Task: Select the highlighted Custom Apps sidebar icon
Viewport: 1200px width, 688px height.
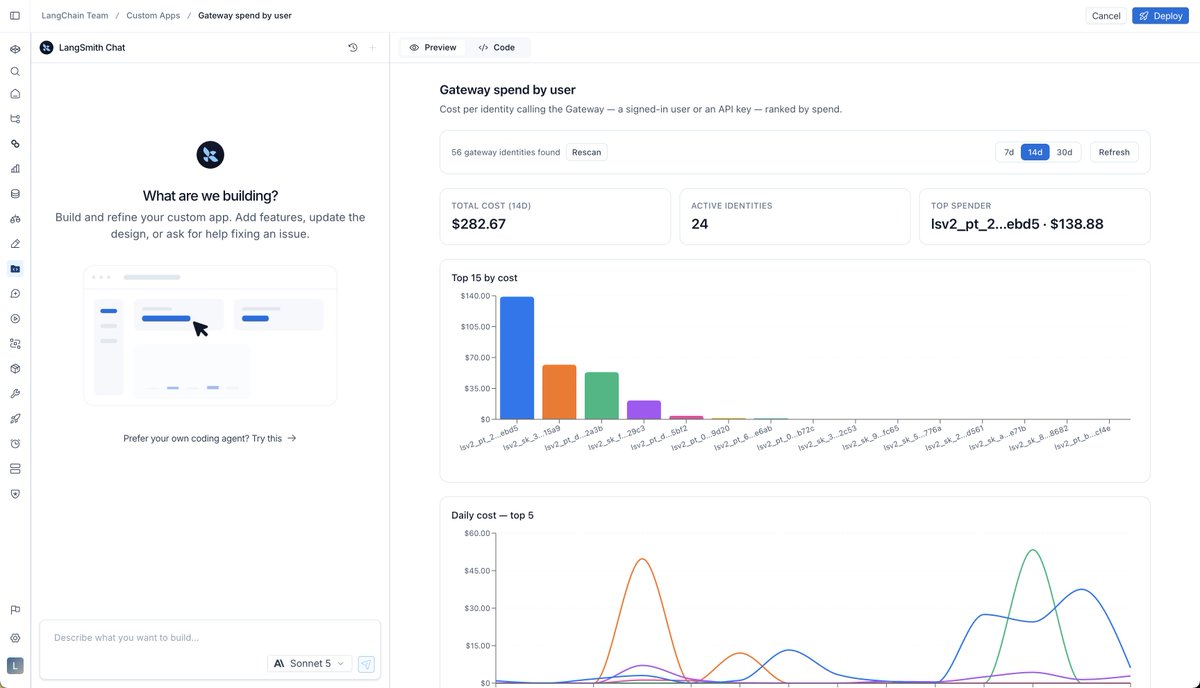Action: pos(15,269)
